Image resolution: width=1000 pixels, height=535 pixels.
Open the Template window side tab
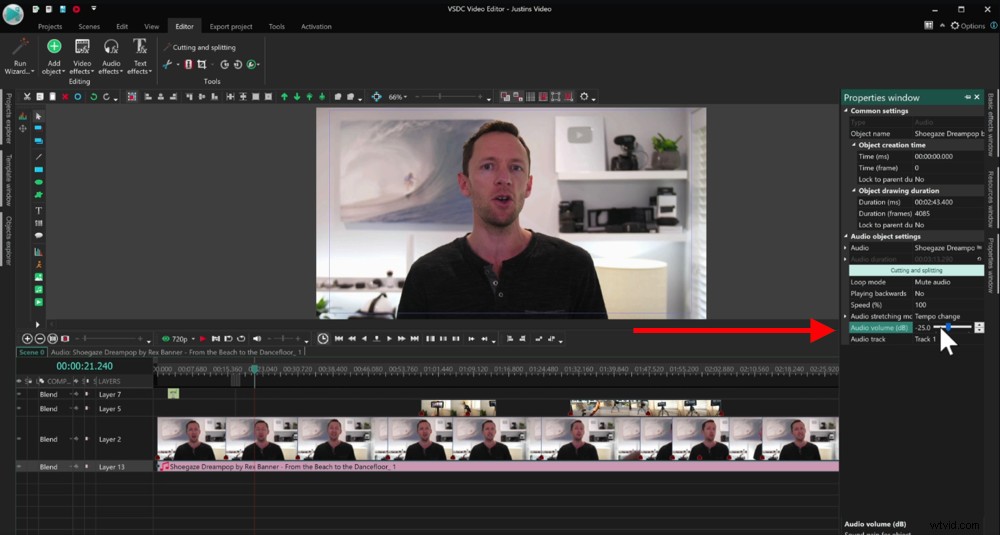coord(8,179)
